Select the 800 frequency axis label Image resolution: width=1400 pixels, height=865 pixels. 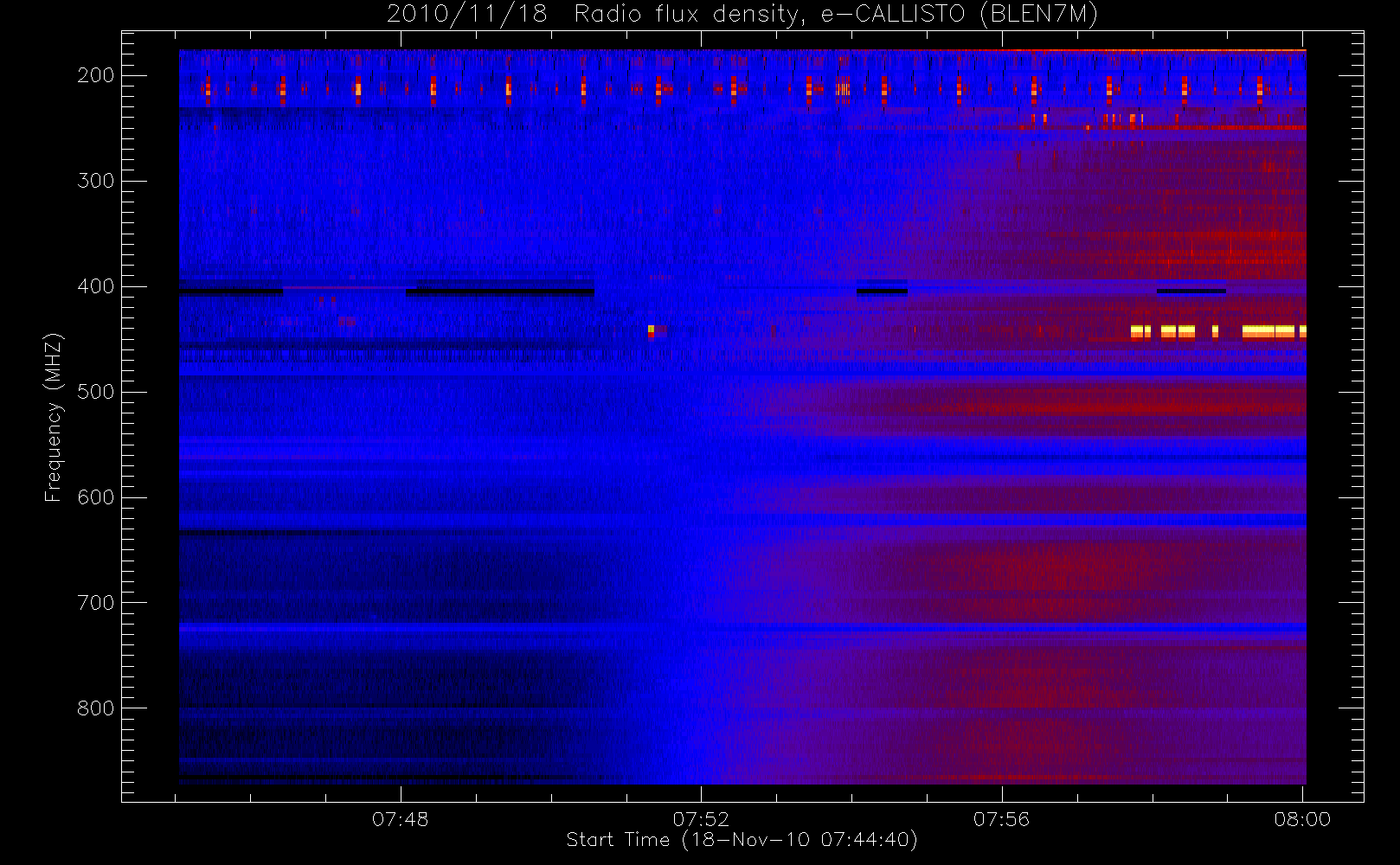tap(95, 708)
